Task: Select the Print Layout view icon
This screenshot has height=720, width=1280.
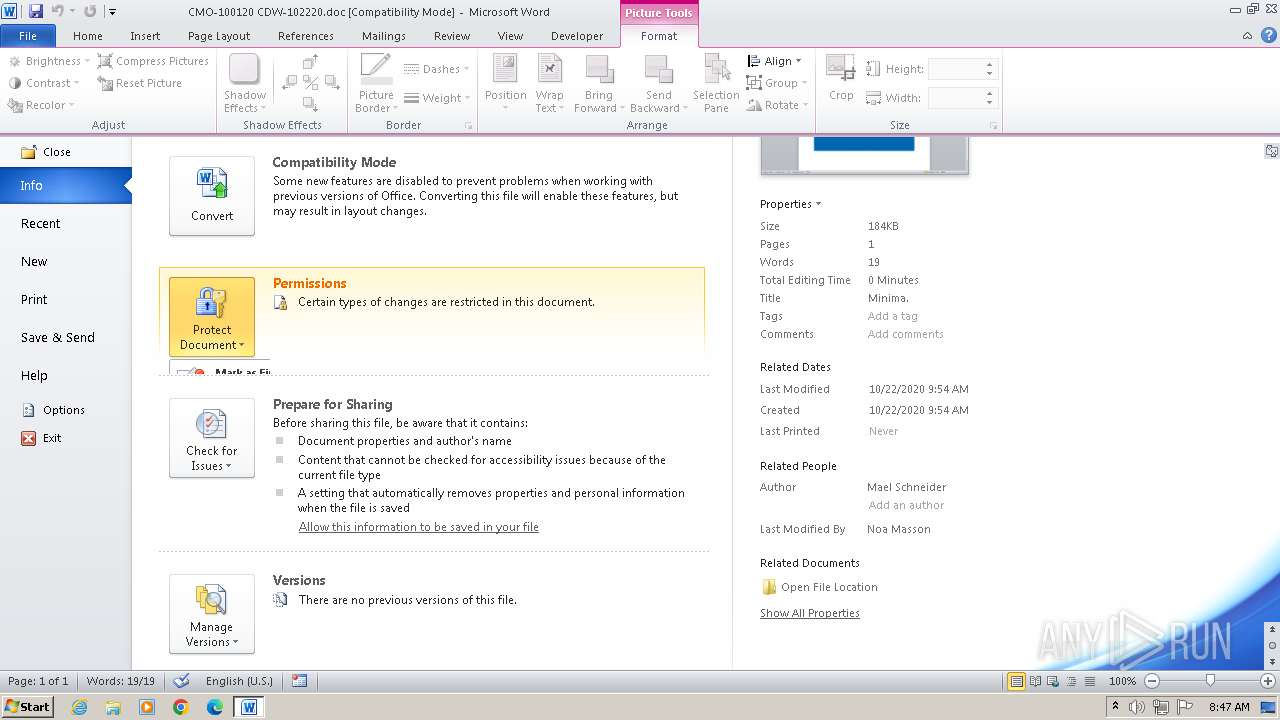Action: [x=1016, y=681]
